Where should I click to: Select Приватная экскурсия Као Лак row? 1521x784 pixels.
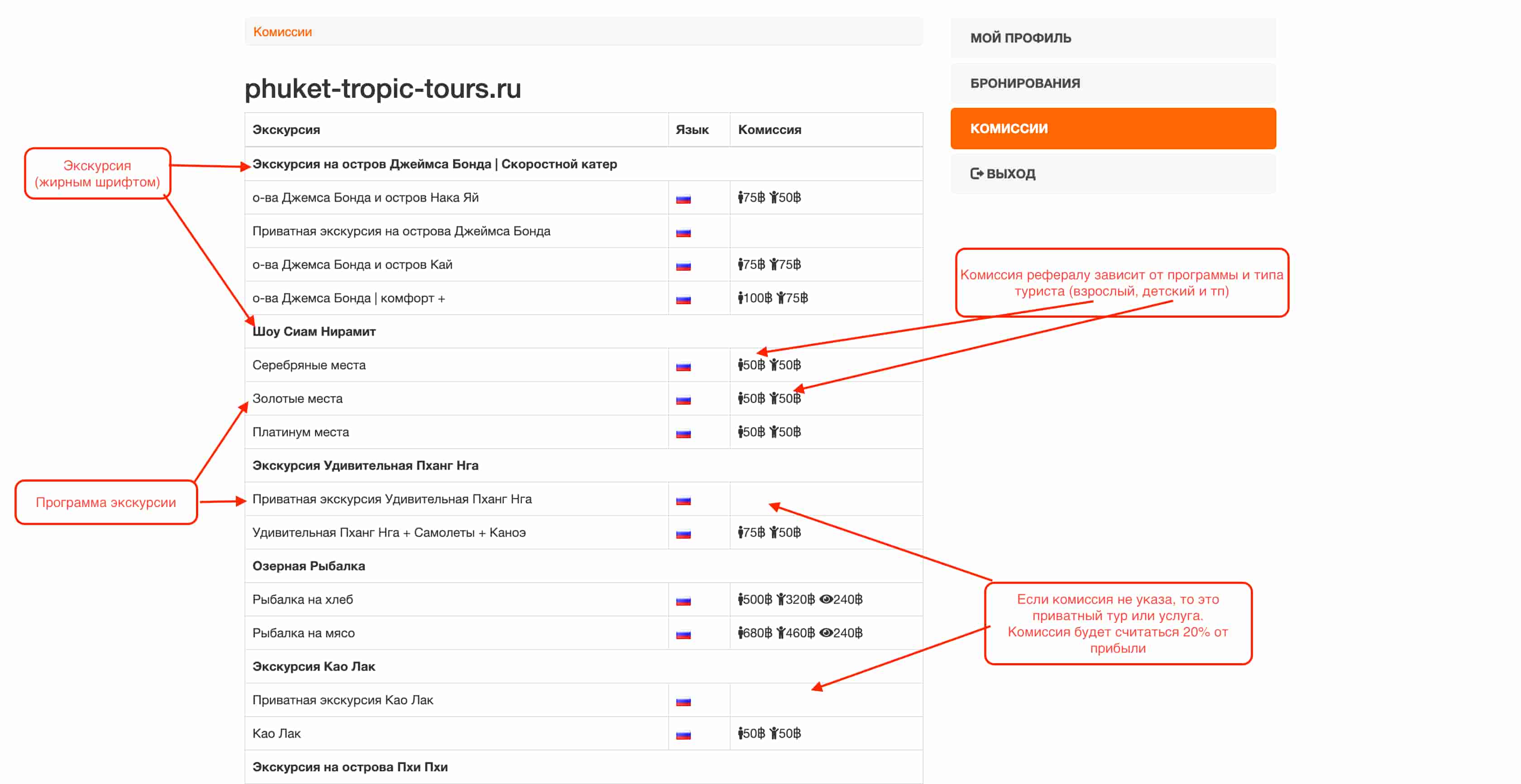click(343, 700)
